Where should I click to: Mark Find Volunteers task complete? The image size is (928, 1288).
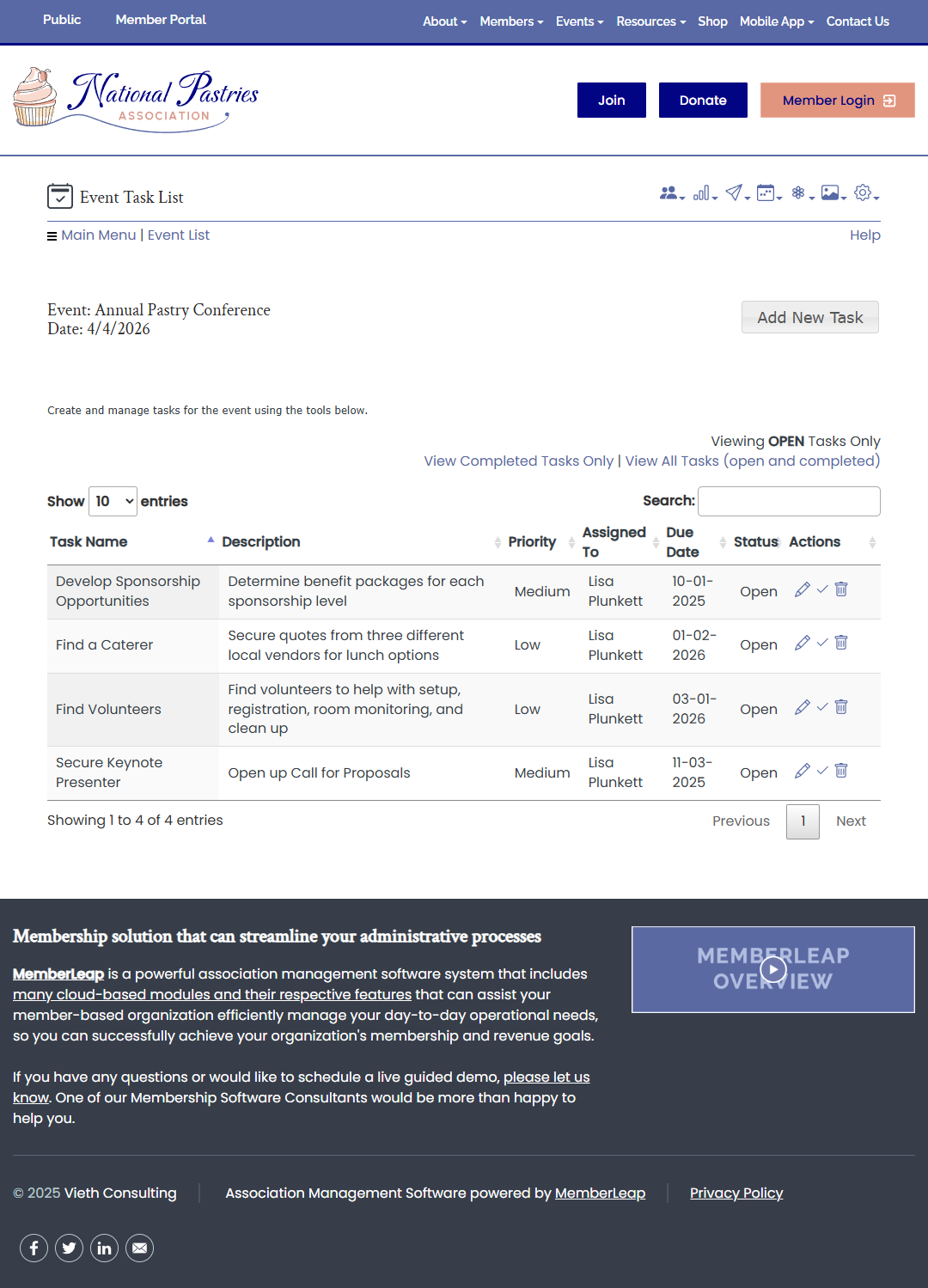pyautogui.click(x=822, y=707)
